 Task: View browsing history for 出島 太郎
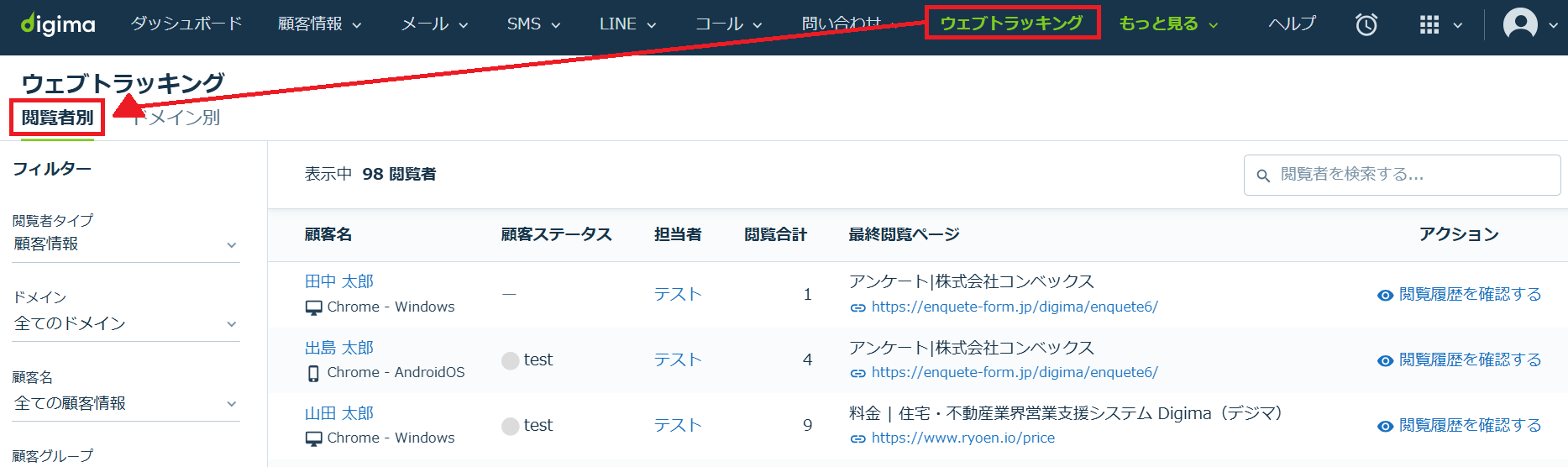click(1470, 359)
